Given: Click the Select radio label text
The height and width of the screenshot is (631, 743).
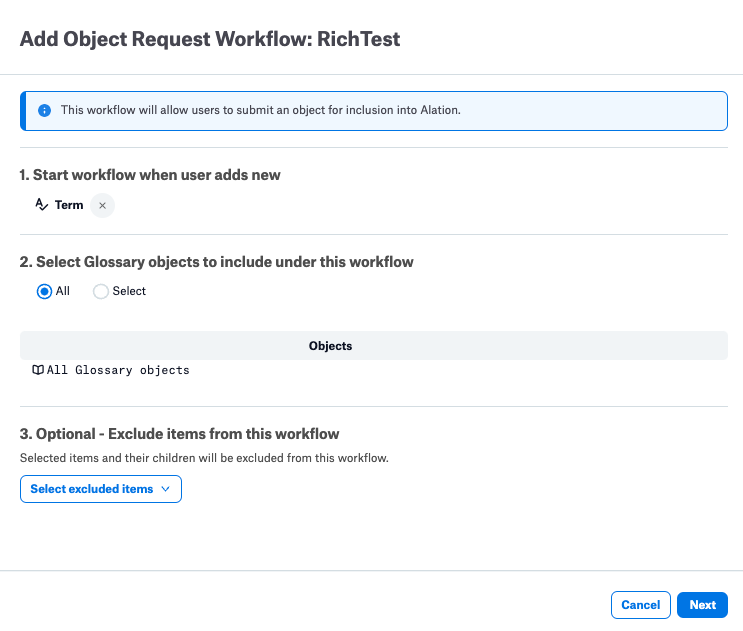Looking at the screenshot, I should 129,291.
